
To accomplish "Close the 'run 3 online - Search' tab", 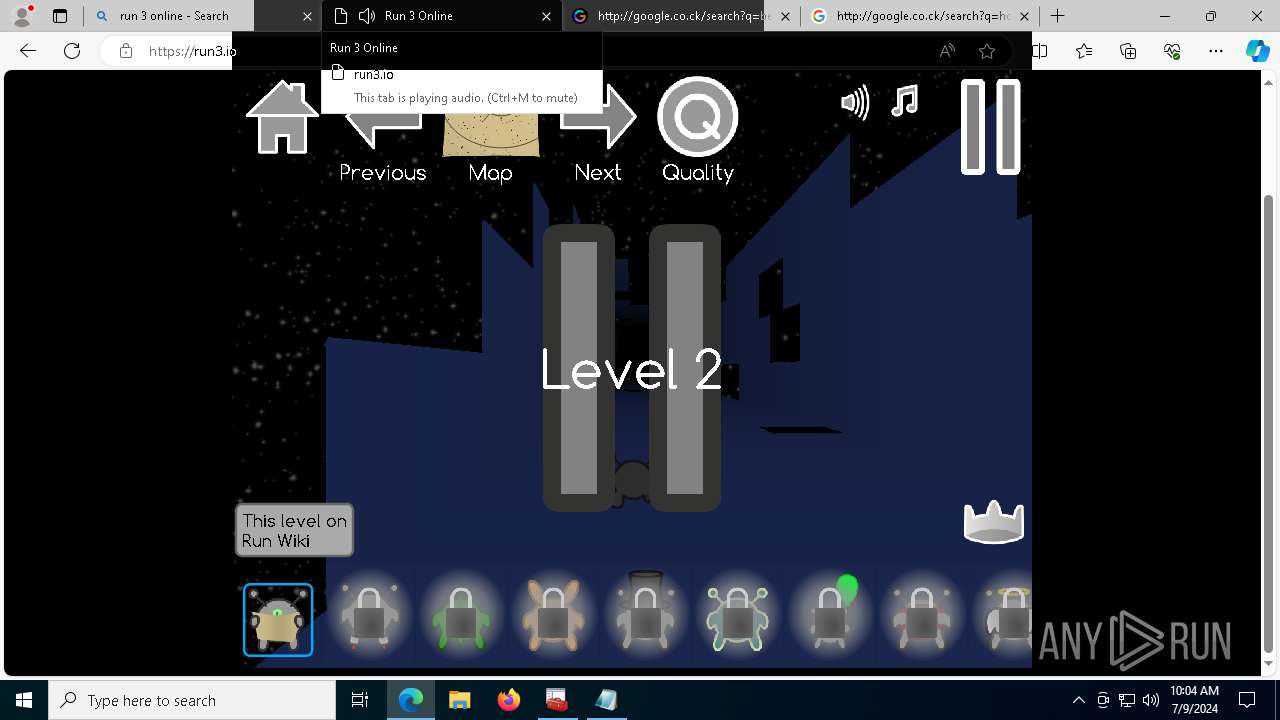I will pyautogui.click(x=307, y=16).
